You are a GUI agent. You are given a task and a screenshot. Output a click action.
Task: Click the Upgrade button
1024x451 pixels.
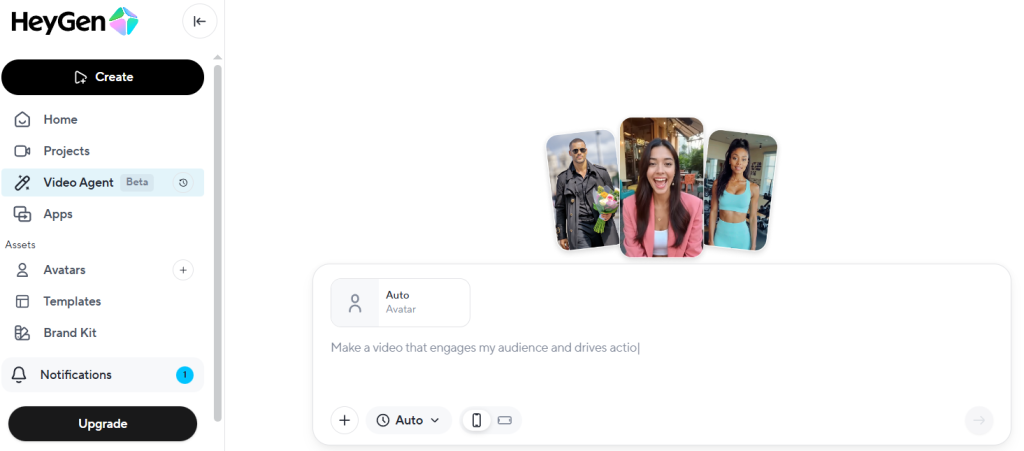tap(103, 424)
